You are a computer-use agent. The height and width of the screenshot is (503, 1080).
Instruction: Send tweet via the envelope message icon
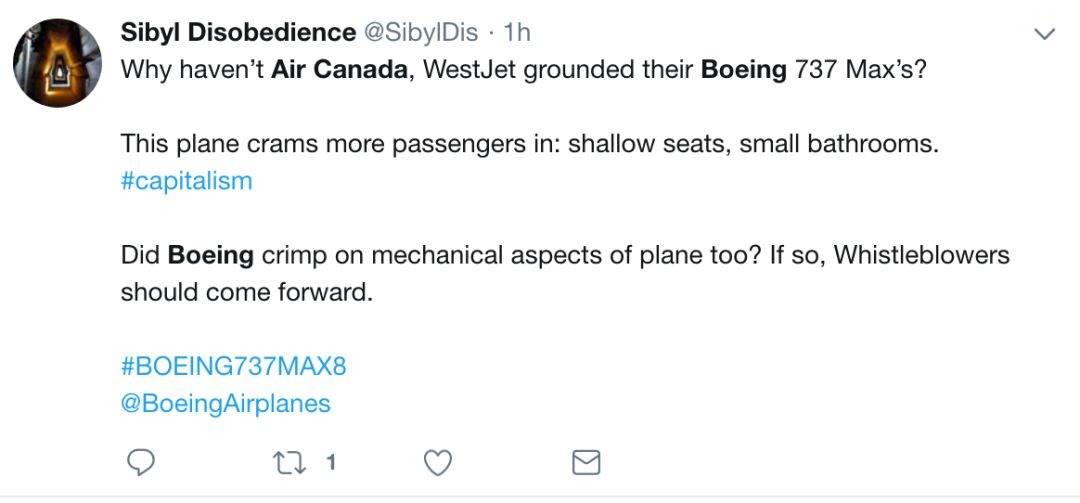tap(585, 462)
